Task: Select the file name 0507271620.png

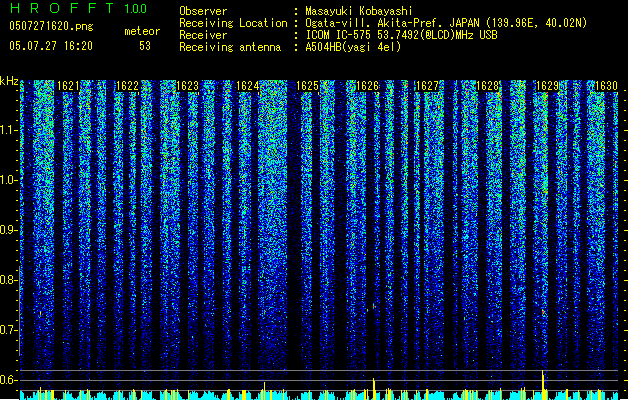Action: [51, 26]
